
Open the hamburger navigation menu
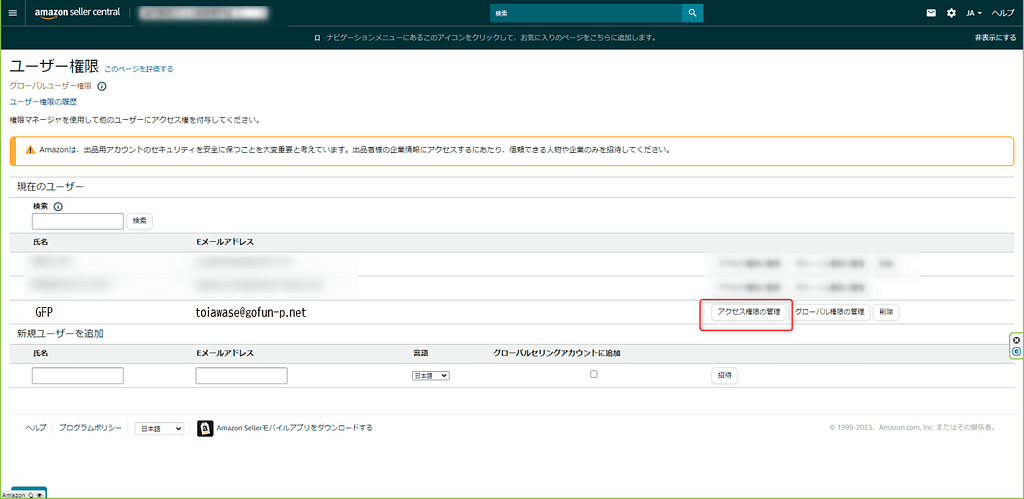(13, 13)
